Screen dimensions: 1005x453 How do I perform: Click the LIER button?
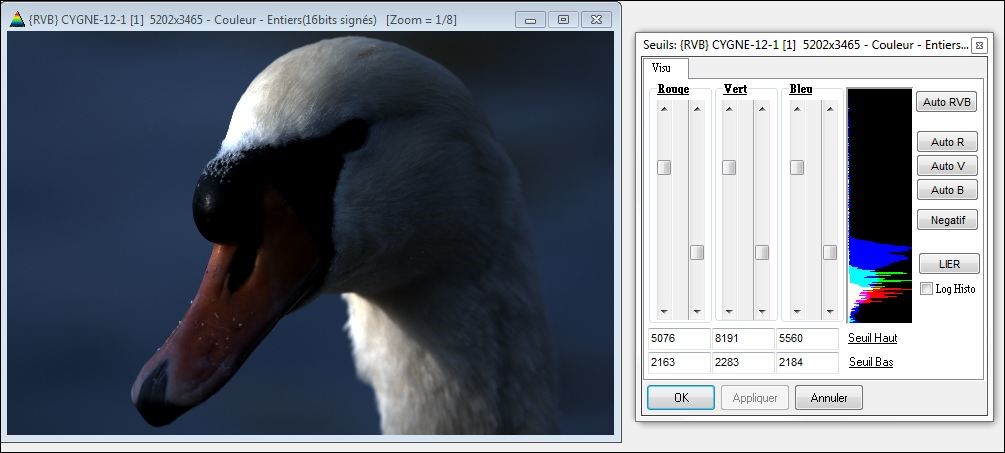pyautogui.click(x=946, y=265)
